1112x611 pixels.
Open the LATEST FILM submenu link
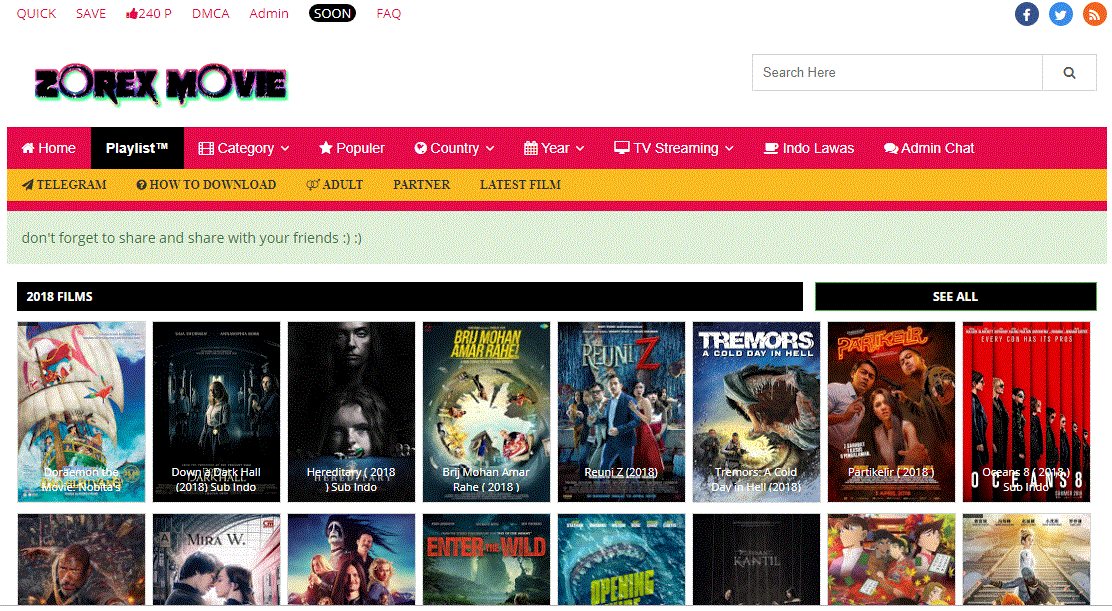click(x=520, y=185)
